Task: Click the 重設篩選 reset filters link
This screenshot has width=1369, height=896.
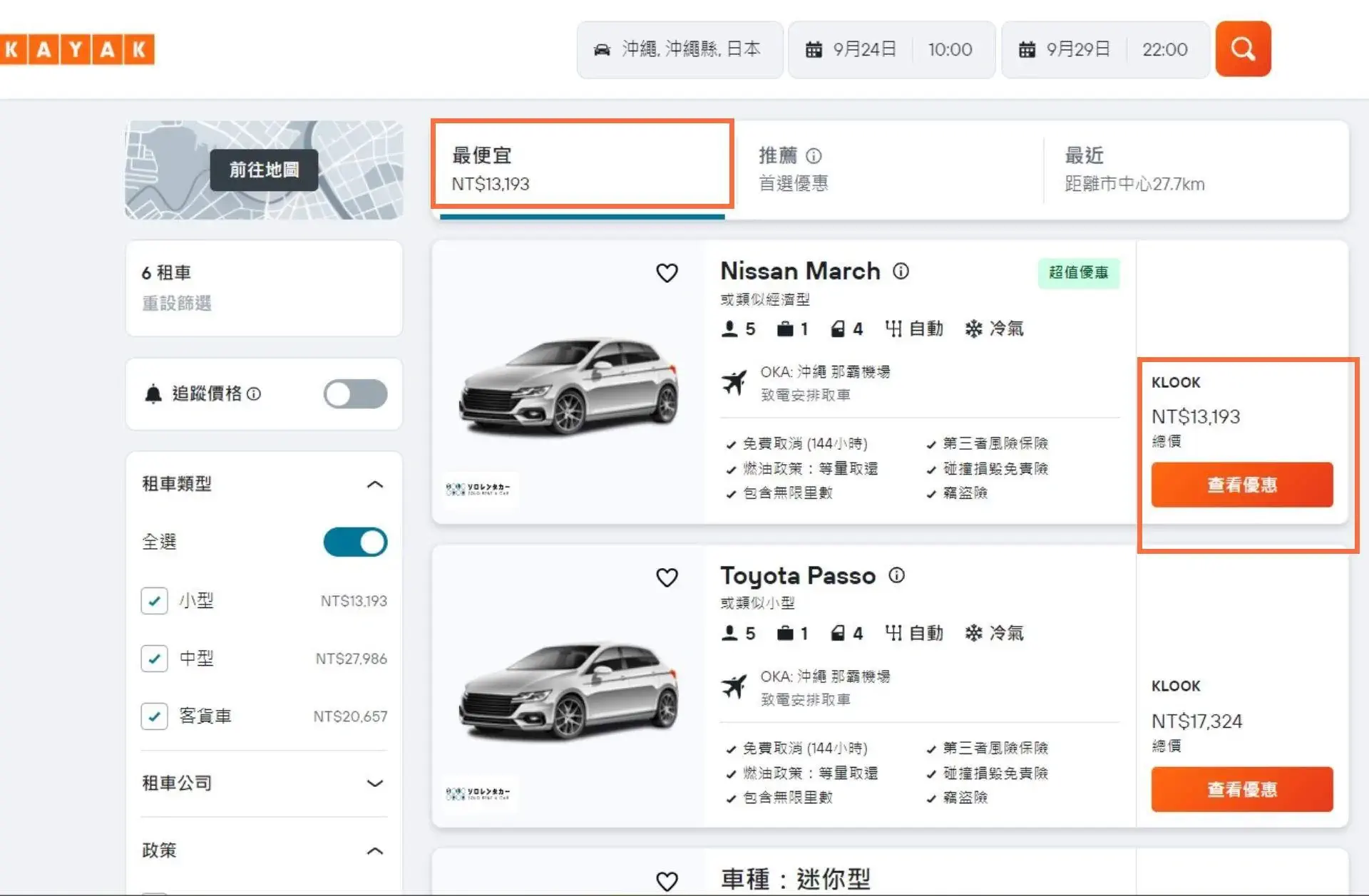Action: (177, 304)
